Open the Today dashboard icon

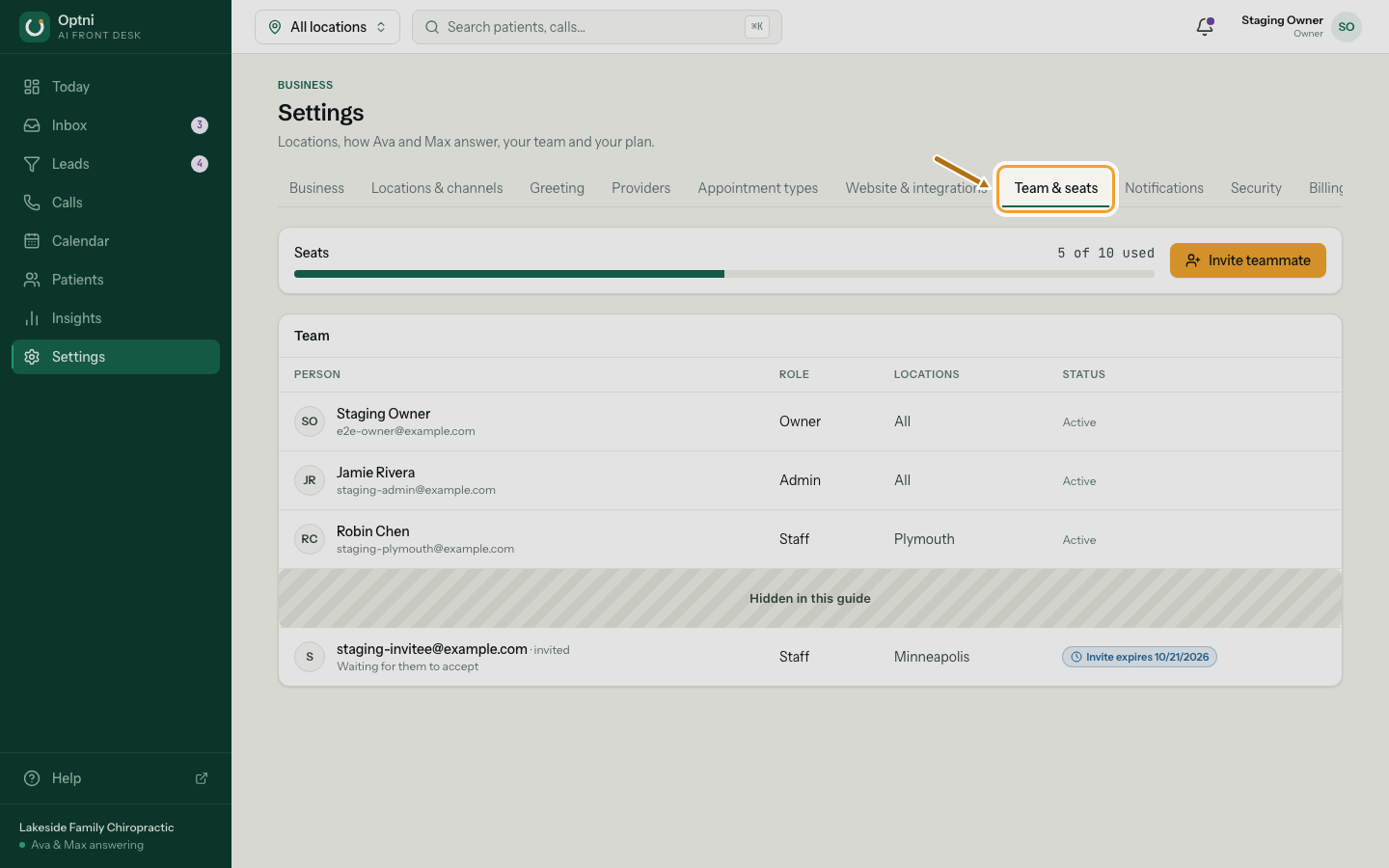point(32,87)
